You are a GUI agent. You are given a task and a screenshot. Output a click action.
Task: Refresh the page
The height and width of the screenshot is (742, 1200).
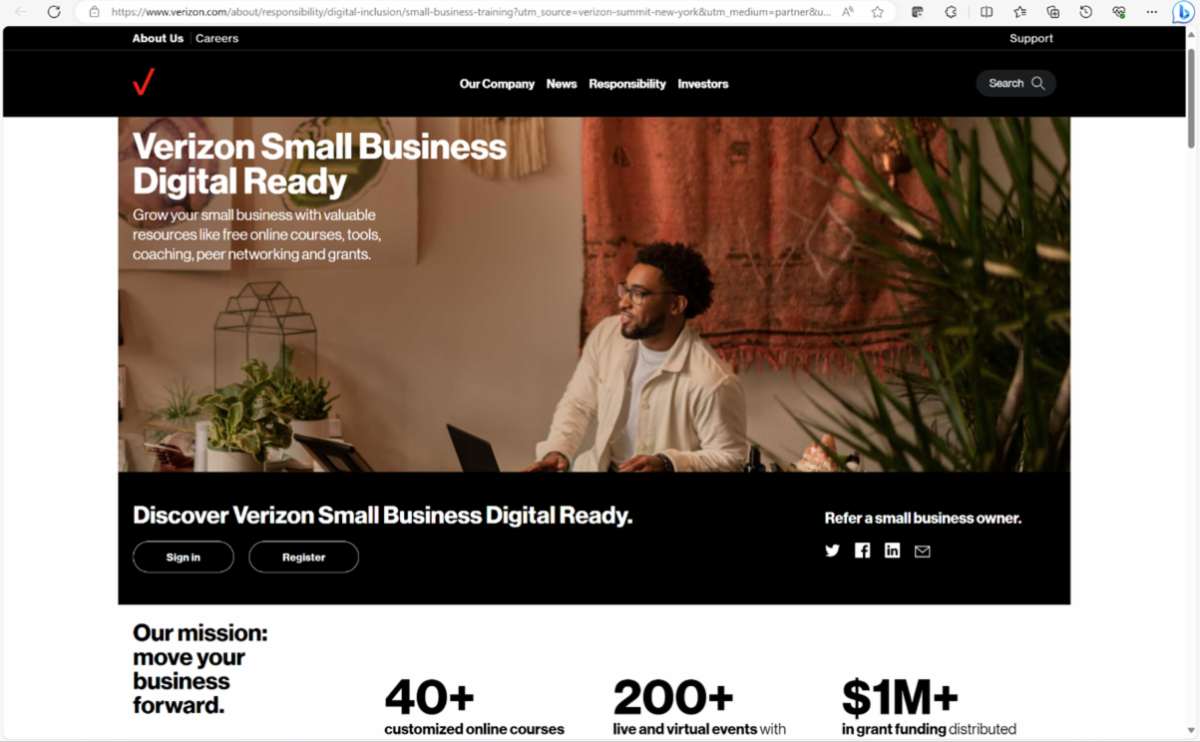coord(54,12)
